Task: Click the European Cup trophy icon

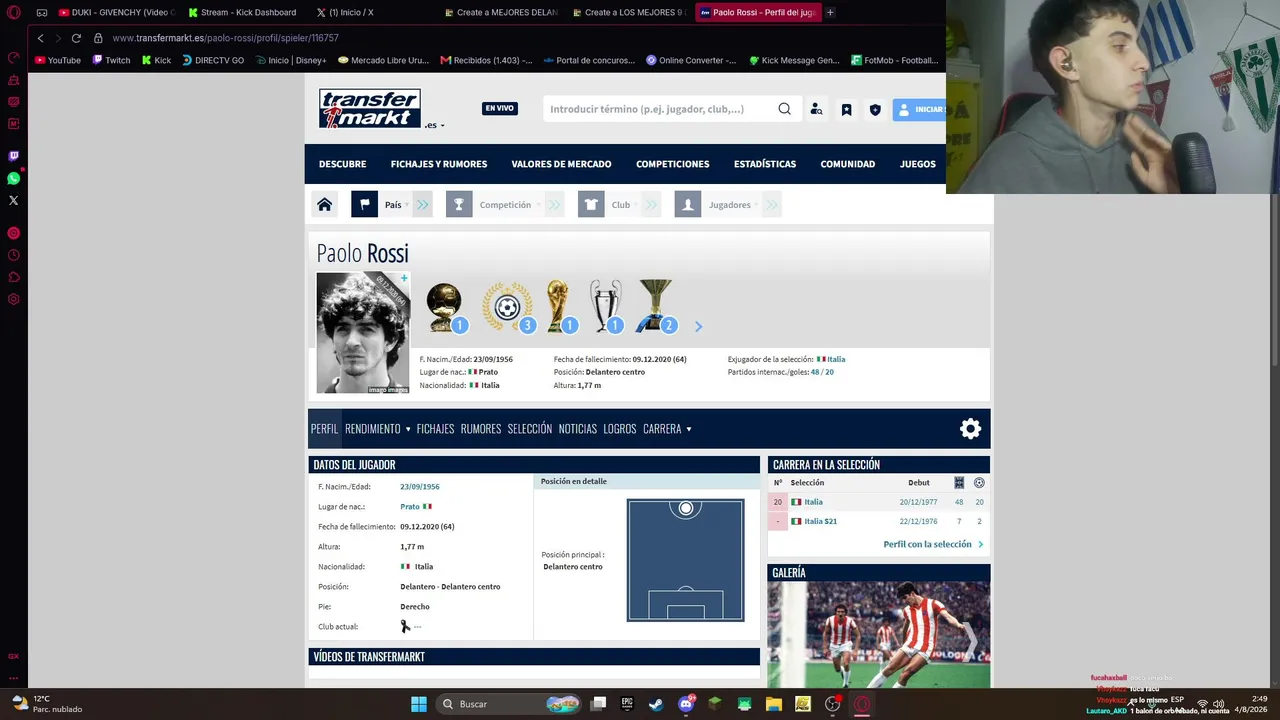Action: point(606,306)
